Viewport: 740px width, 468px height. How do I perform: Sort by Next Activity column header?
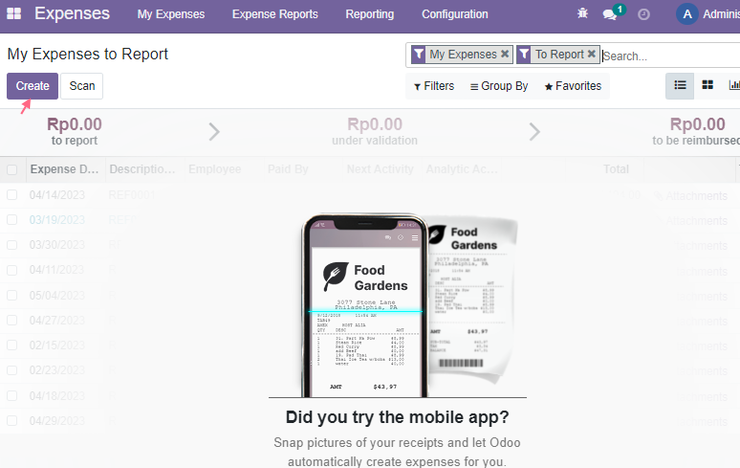coord(380,169)
